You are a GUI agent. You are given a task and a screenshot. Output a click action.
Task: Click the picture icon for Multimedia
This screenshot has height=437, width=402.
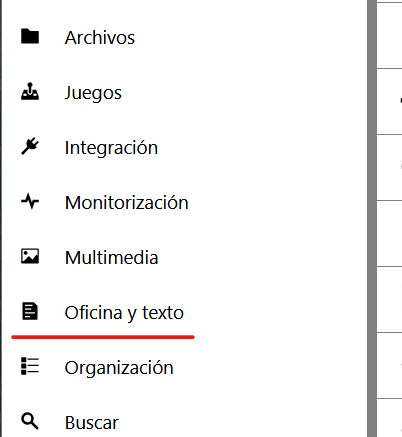pos(30,256)
